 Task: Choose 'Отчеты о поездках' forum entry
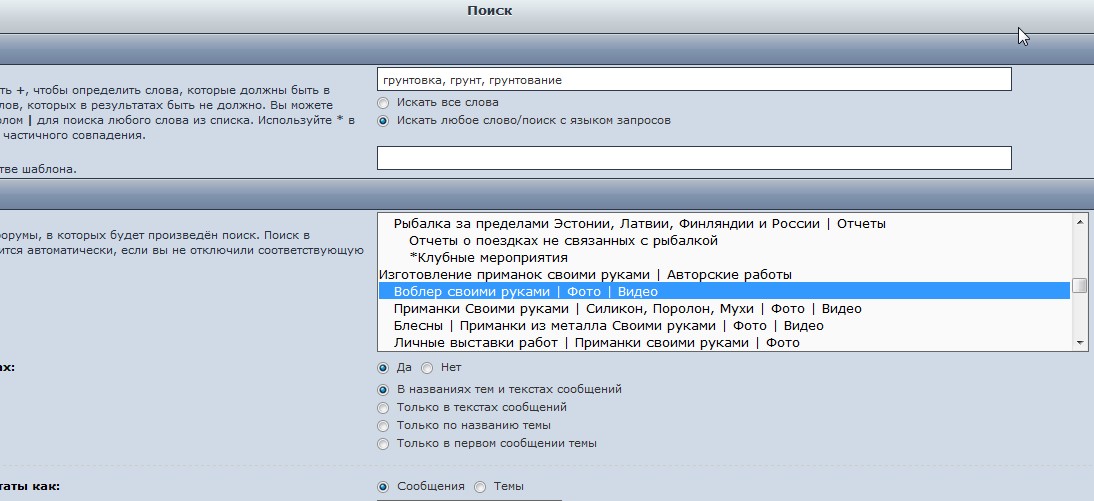(x=563, y=240)
